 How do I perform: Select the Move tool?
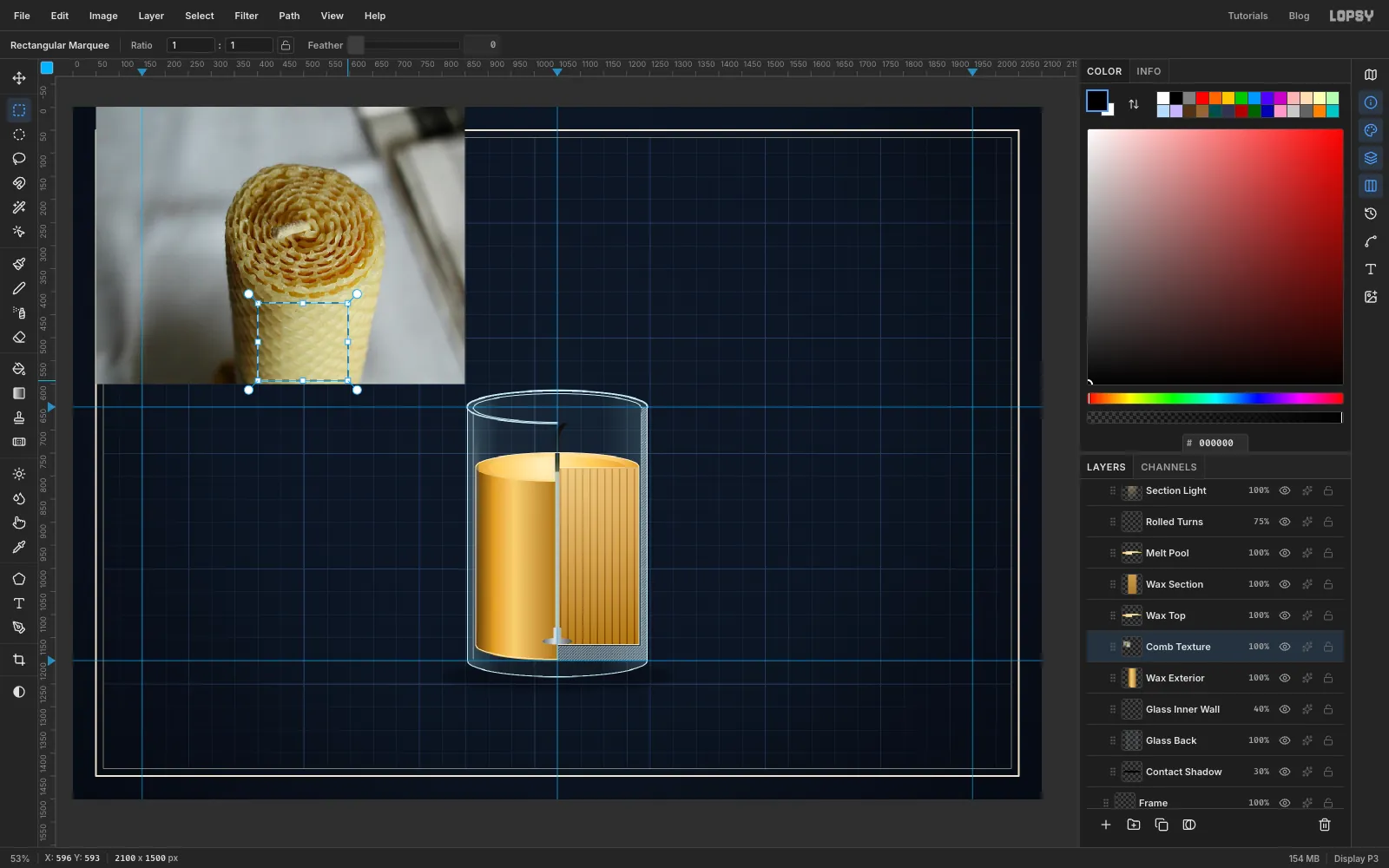[19, 78]
